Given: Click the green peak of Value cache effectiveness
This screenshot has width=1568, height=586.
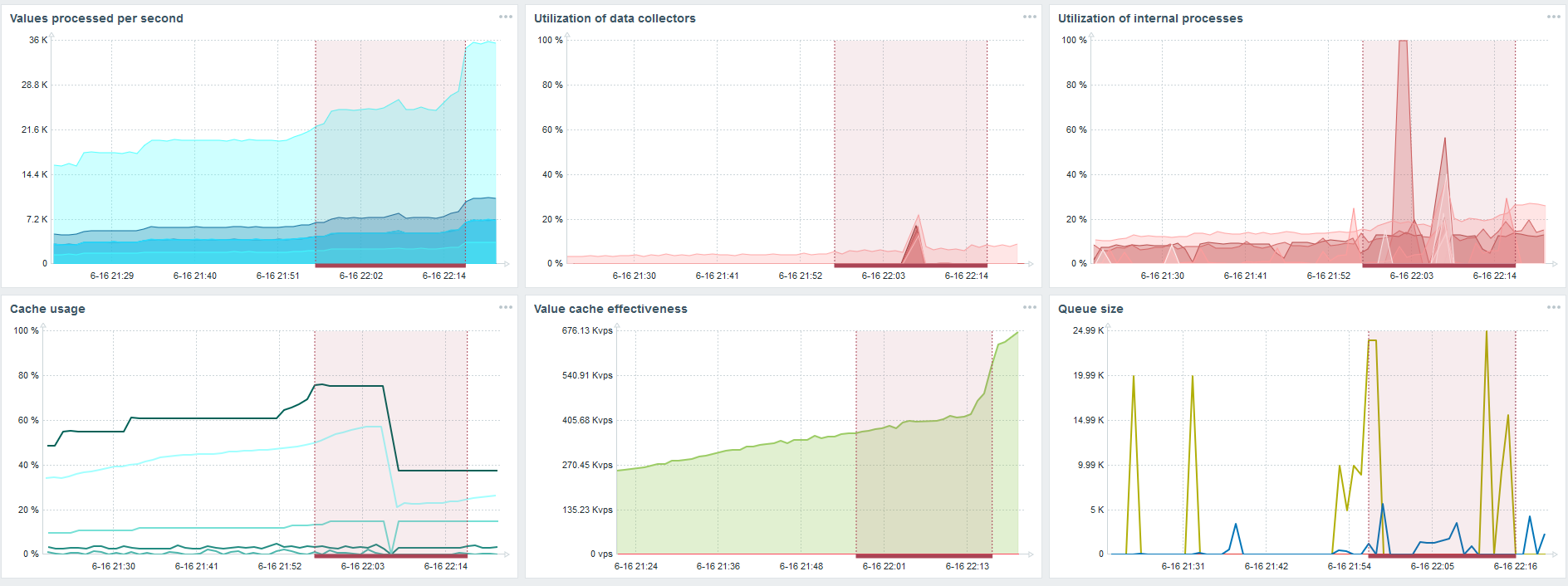Looking at the screenshot, I should tap(1017, 334).
